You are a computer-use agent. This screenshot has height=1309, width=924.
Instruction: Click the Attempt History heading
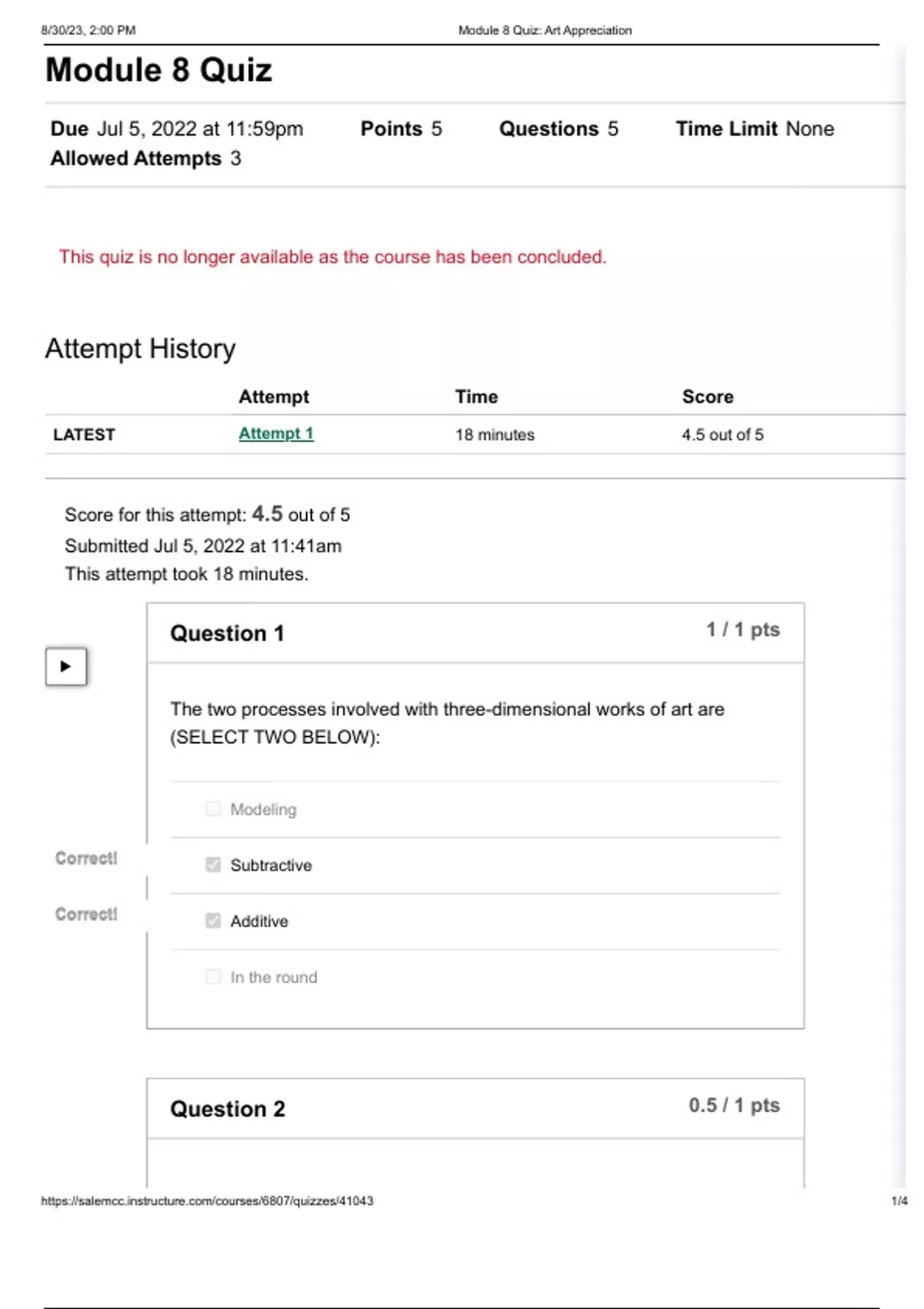tap(140, 349)
